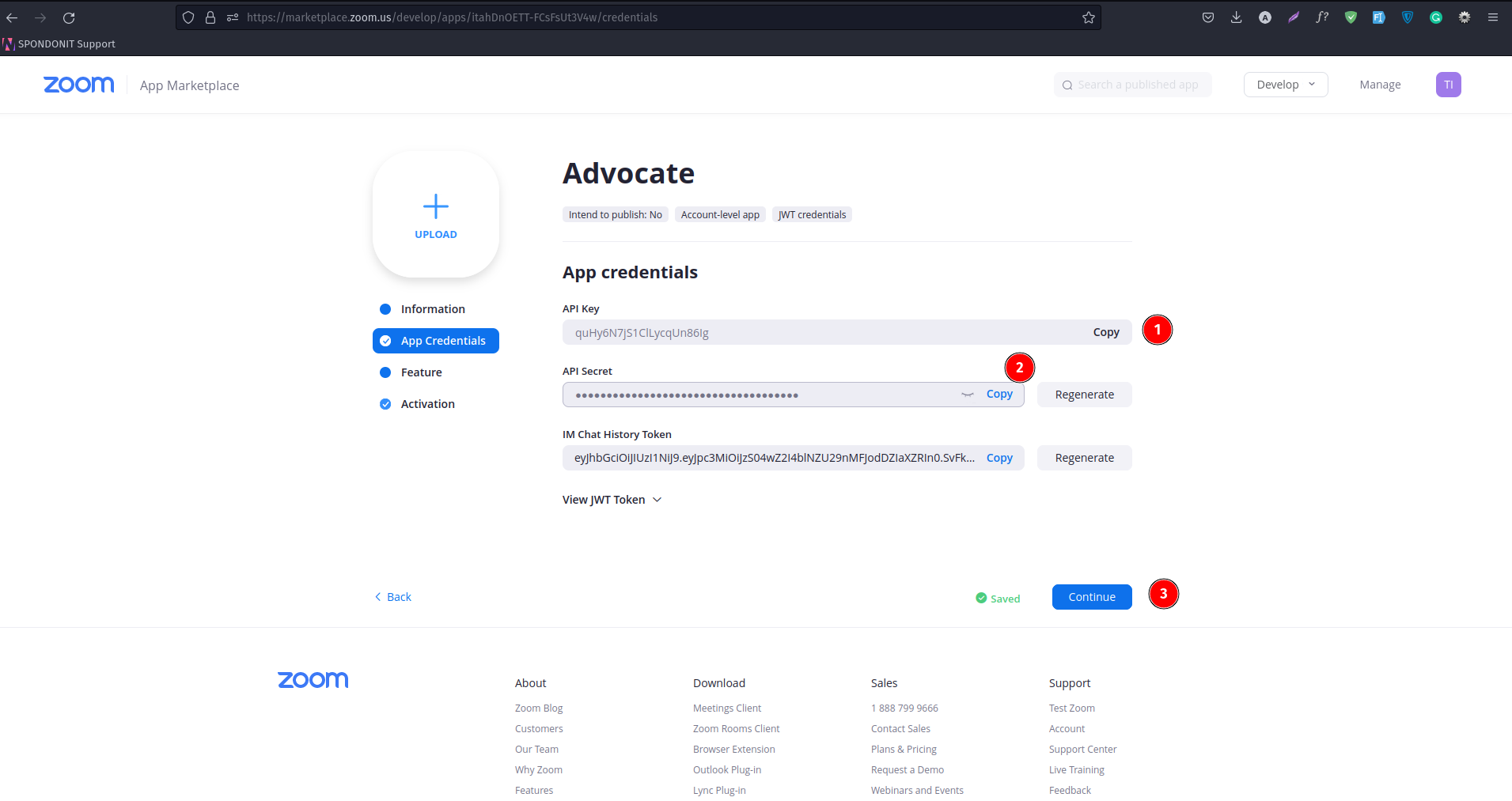Reload the page with the refresh icon
Viewport: 1512px width, 801px height.
coord(69,17)
